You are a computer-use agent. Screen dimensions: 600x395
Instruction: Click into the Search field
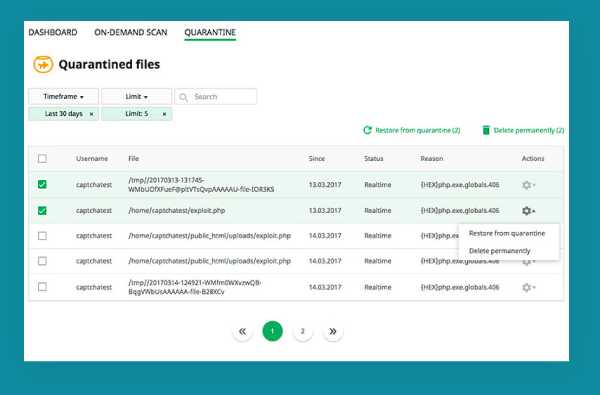[x=216, y=96]
